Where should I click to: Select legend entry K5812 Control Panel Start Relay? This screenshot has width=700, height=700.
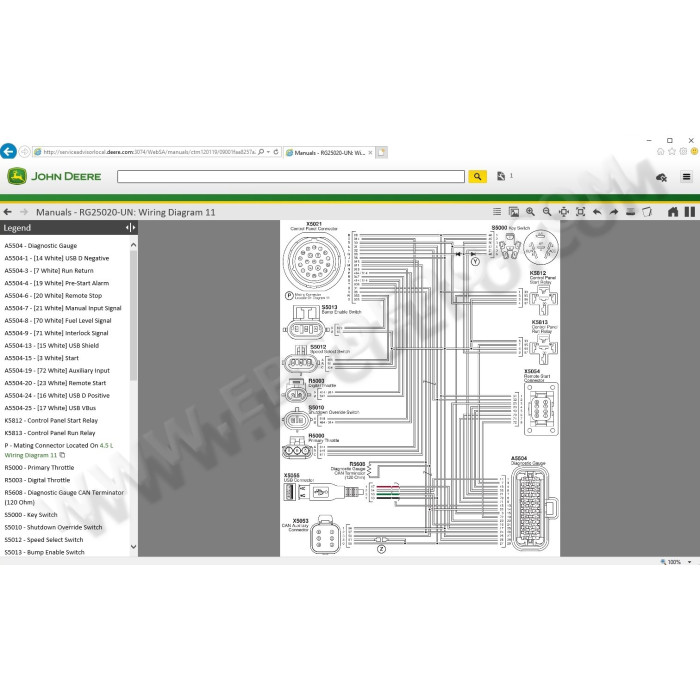(x=51, y=421)
